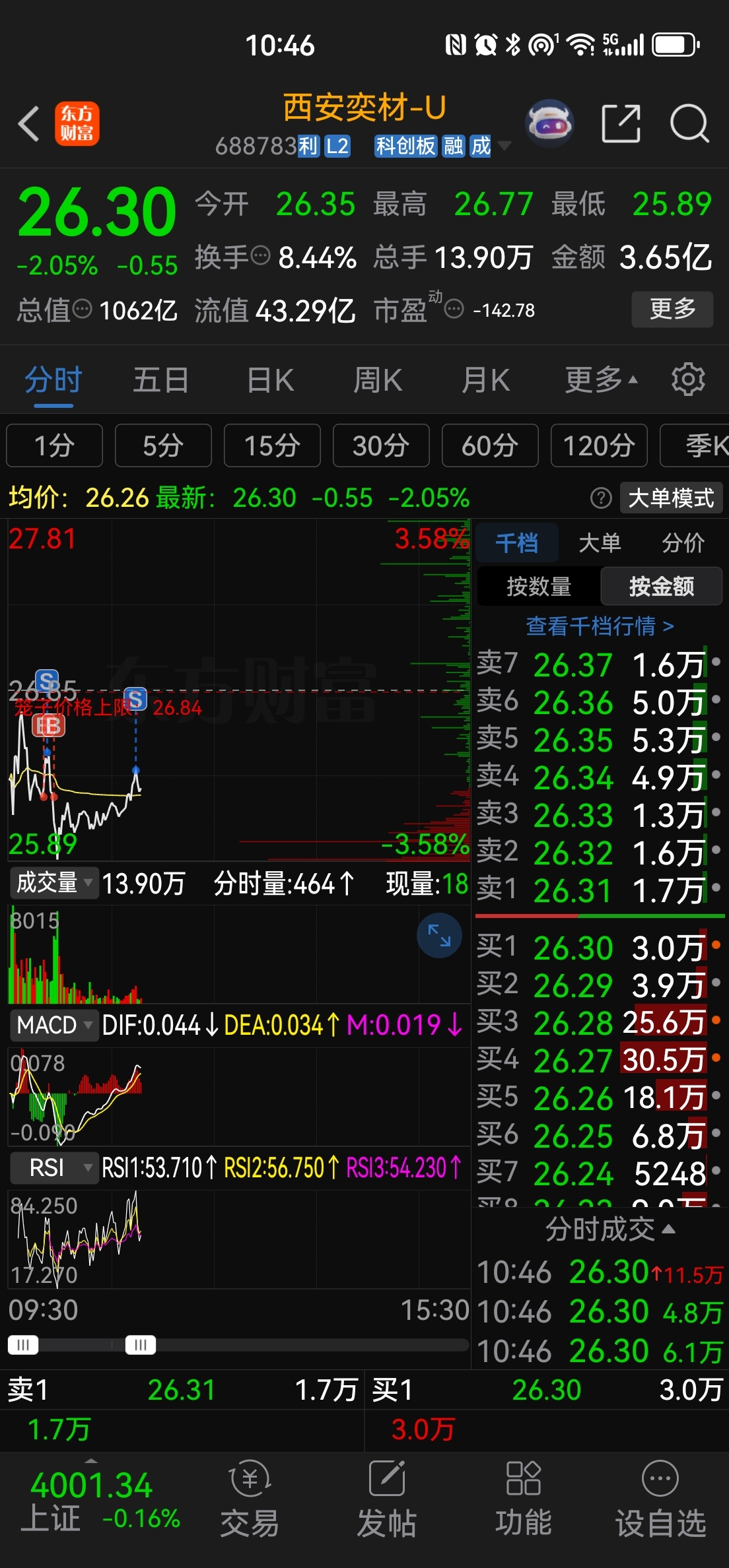
Task: Open the 分价 tab
Action: point(683,542)
